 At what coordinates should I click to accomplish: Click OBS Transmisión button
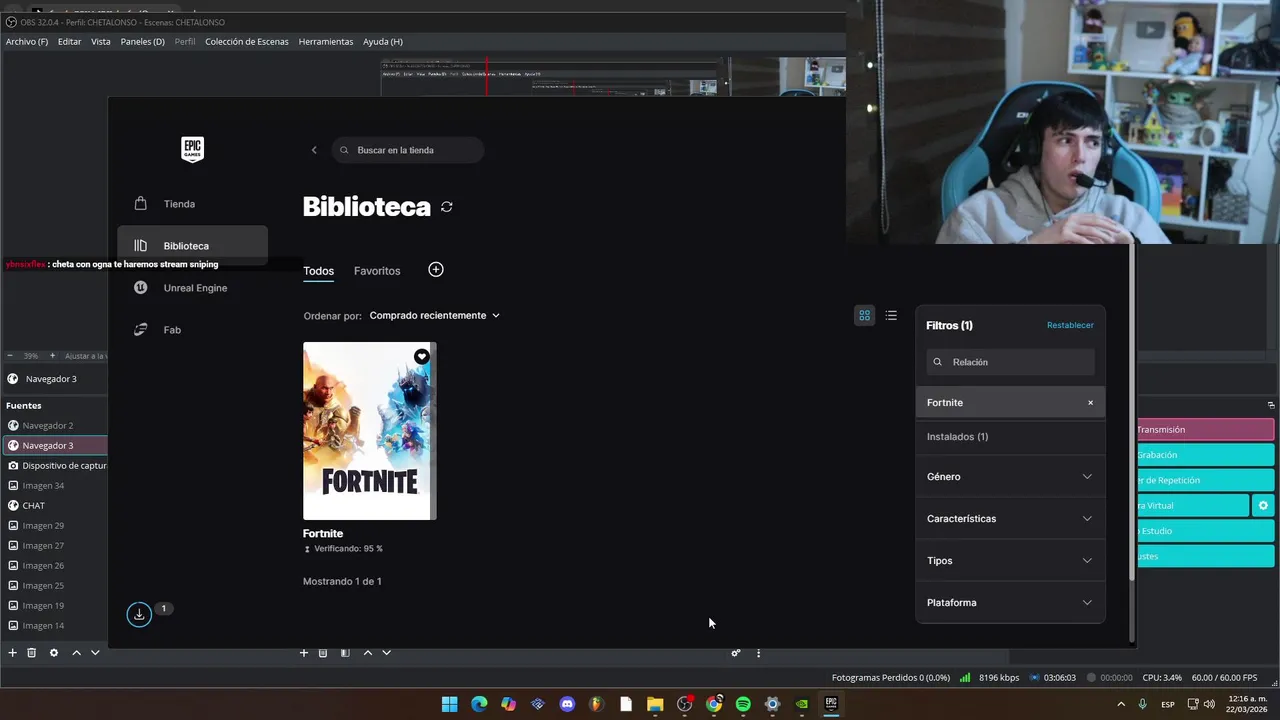point(1205,430)
